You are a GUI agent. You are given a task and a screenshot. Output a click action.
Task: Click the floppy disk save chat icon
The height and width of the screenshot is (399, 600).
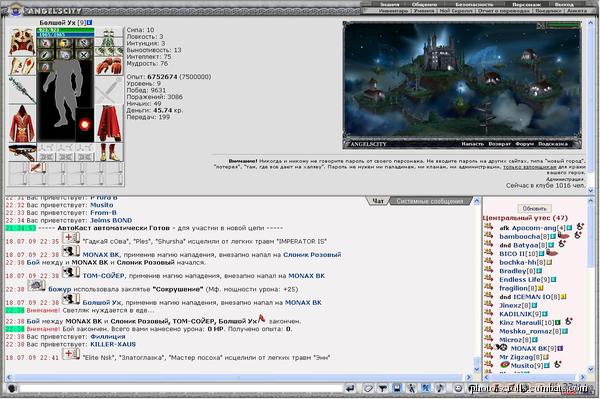[x=397, y=389]
